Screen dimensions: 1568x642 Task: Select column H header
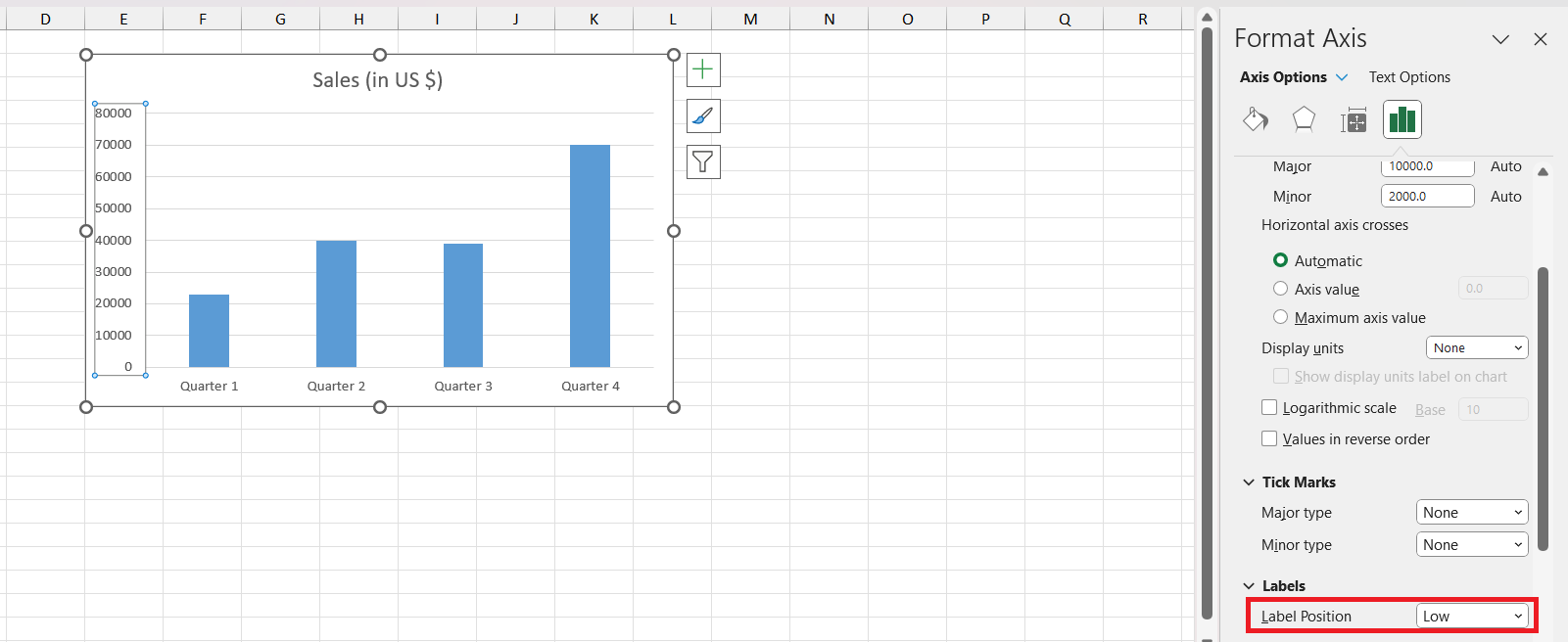[x=358, y=20]
